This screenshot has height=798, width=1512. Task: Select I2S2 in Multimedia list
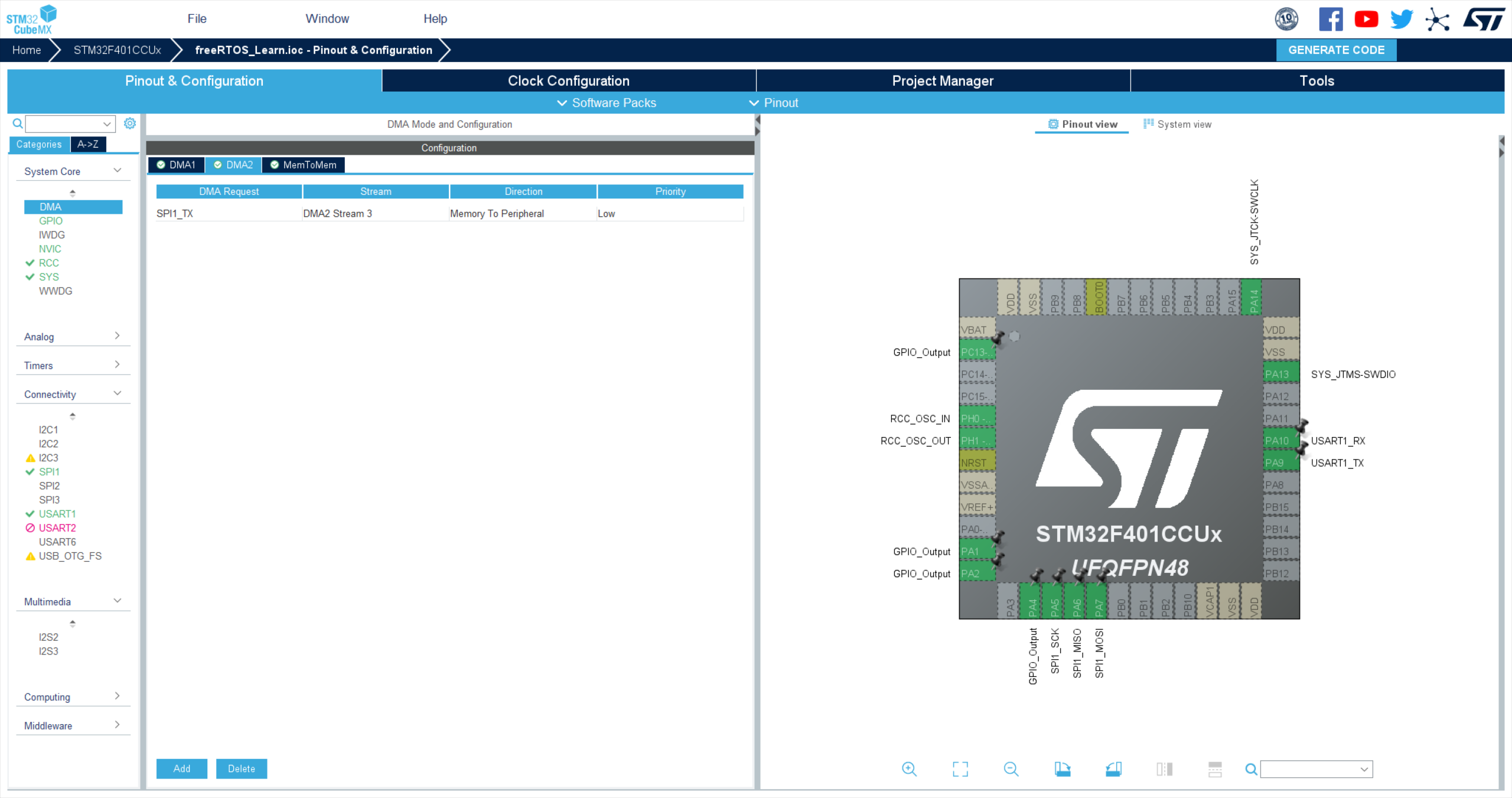tap(48, 637)
